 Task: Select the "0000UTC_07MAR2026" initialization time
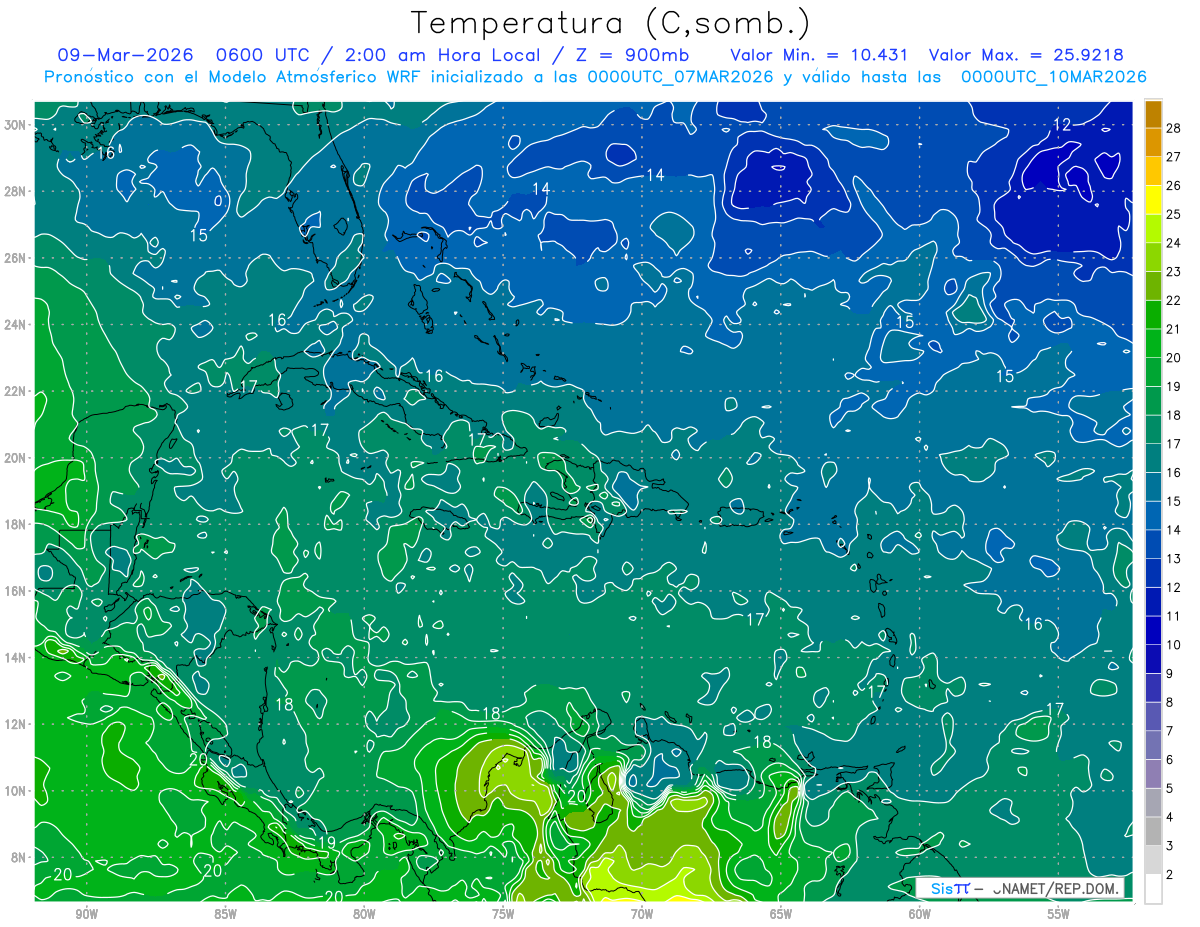[x=680, y=77]
